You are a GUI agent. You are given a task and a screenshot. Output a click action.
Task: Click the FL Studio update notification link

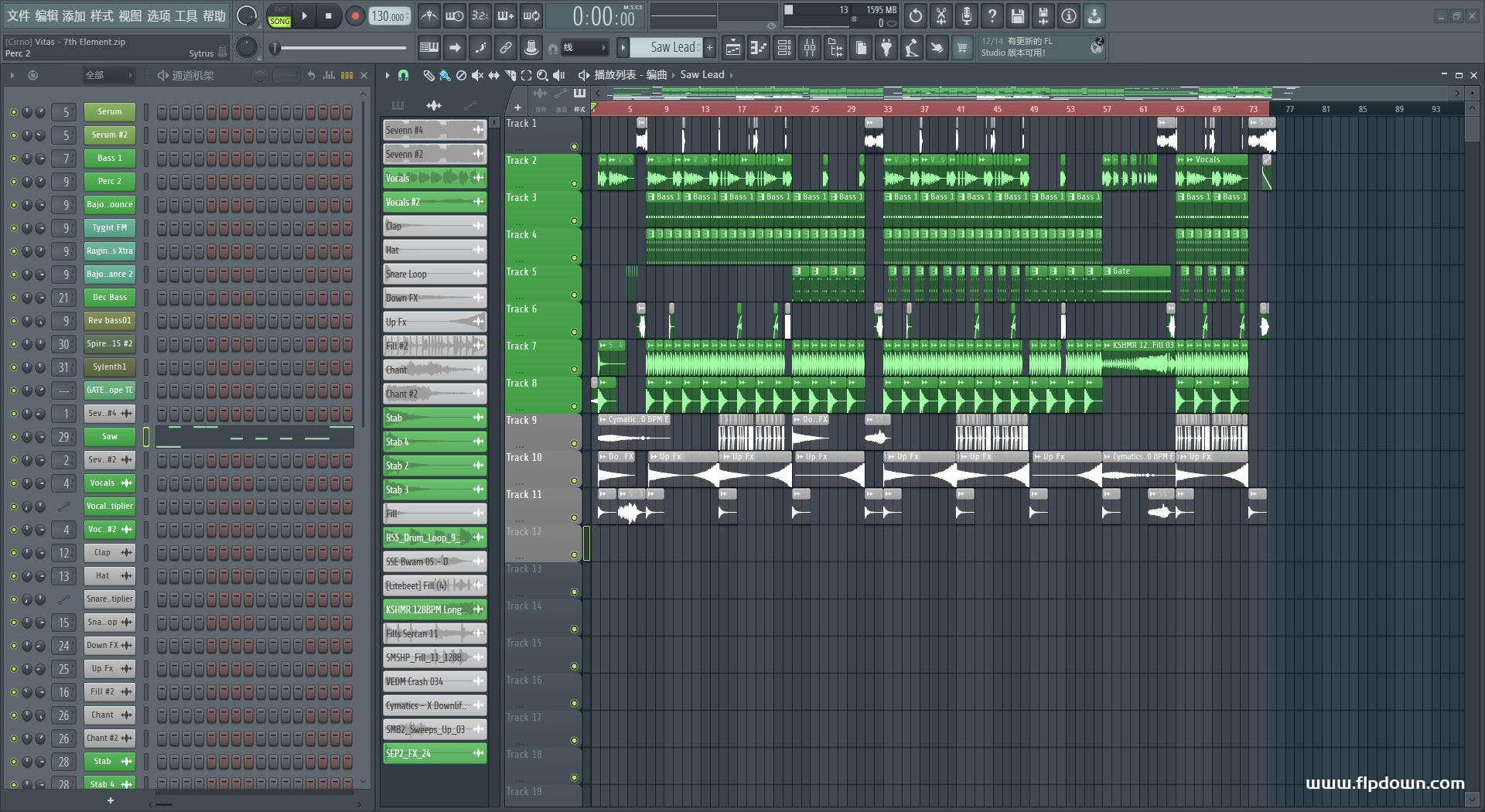1036,47
